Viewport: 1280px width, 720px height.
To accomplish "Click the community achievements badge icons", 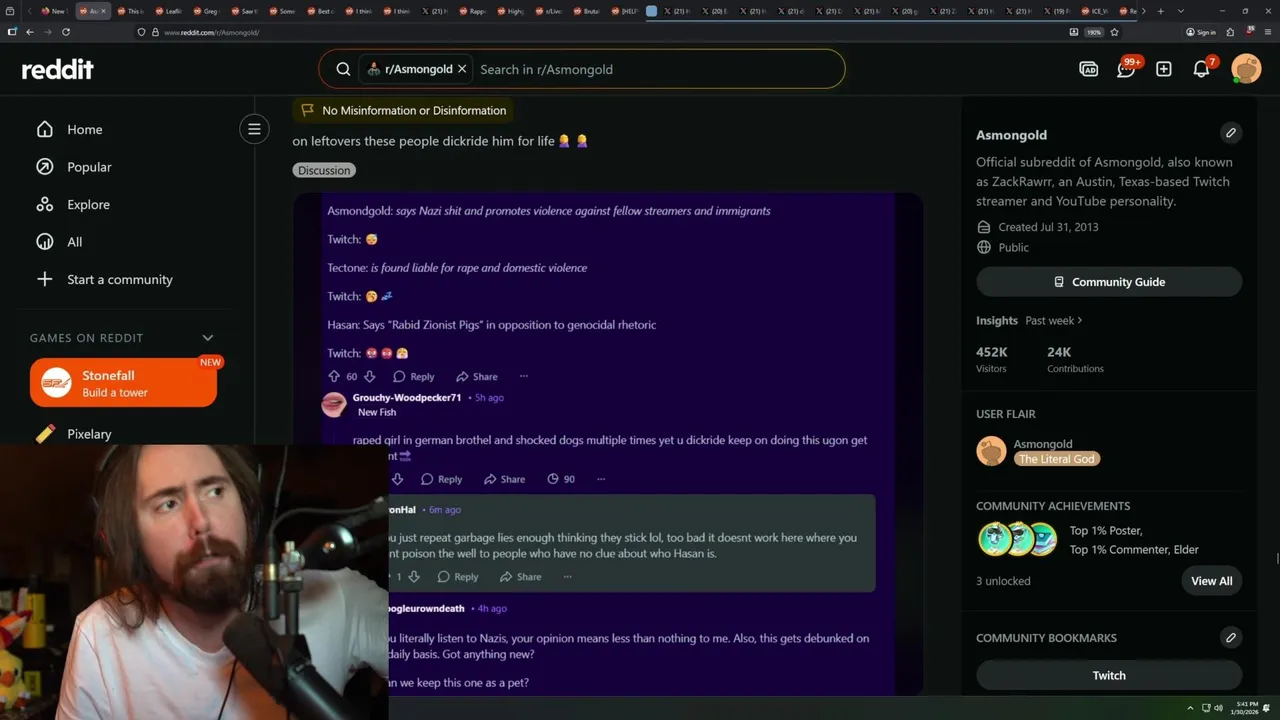I will [1018, 540].
